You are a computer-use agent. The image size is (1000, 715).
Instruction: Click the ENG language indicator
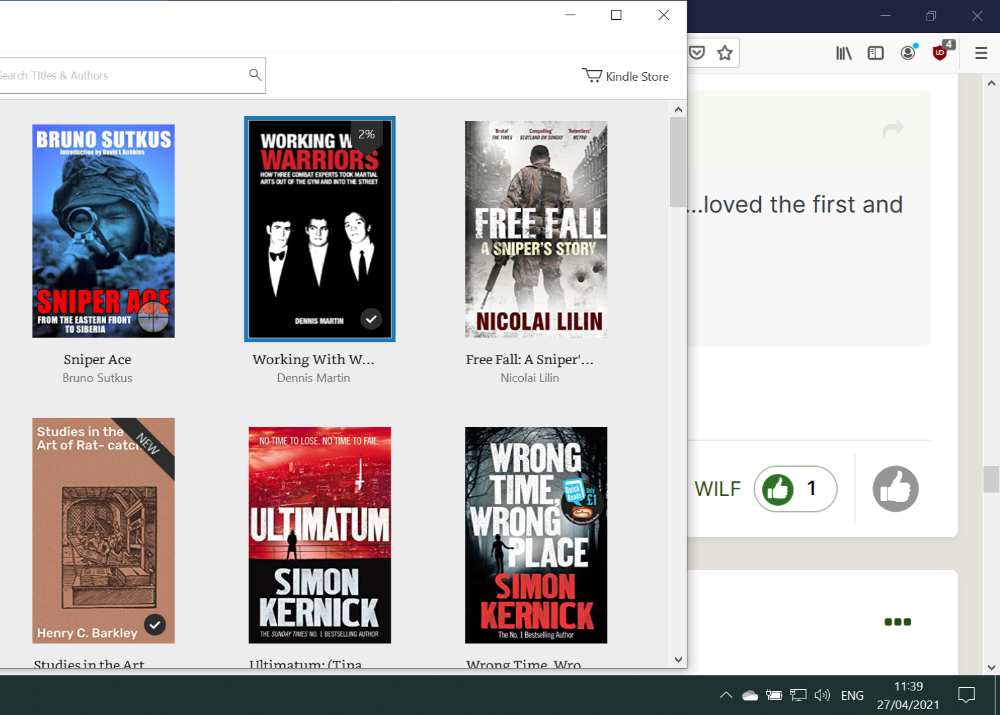click(x=852, y=695)
